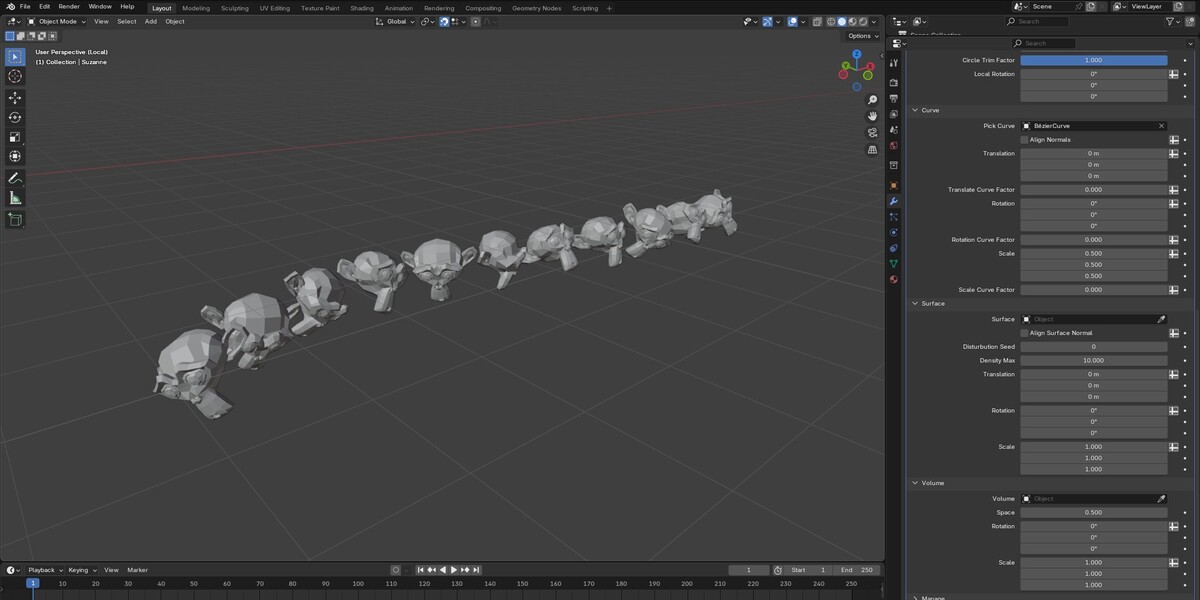Open the Playback dropdown in timeline
The width and height of the screenshot is (1200, 600).
click(x=45, y=570)
